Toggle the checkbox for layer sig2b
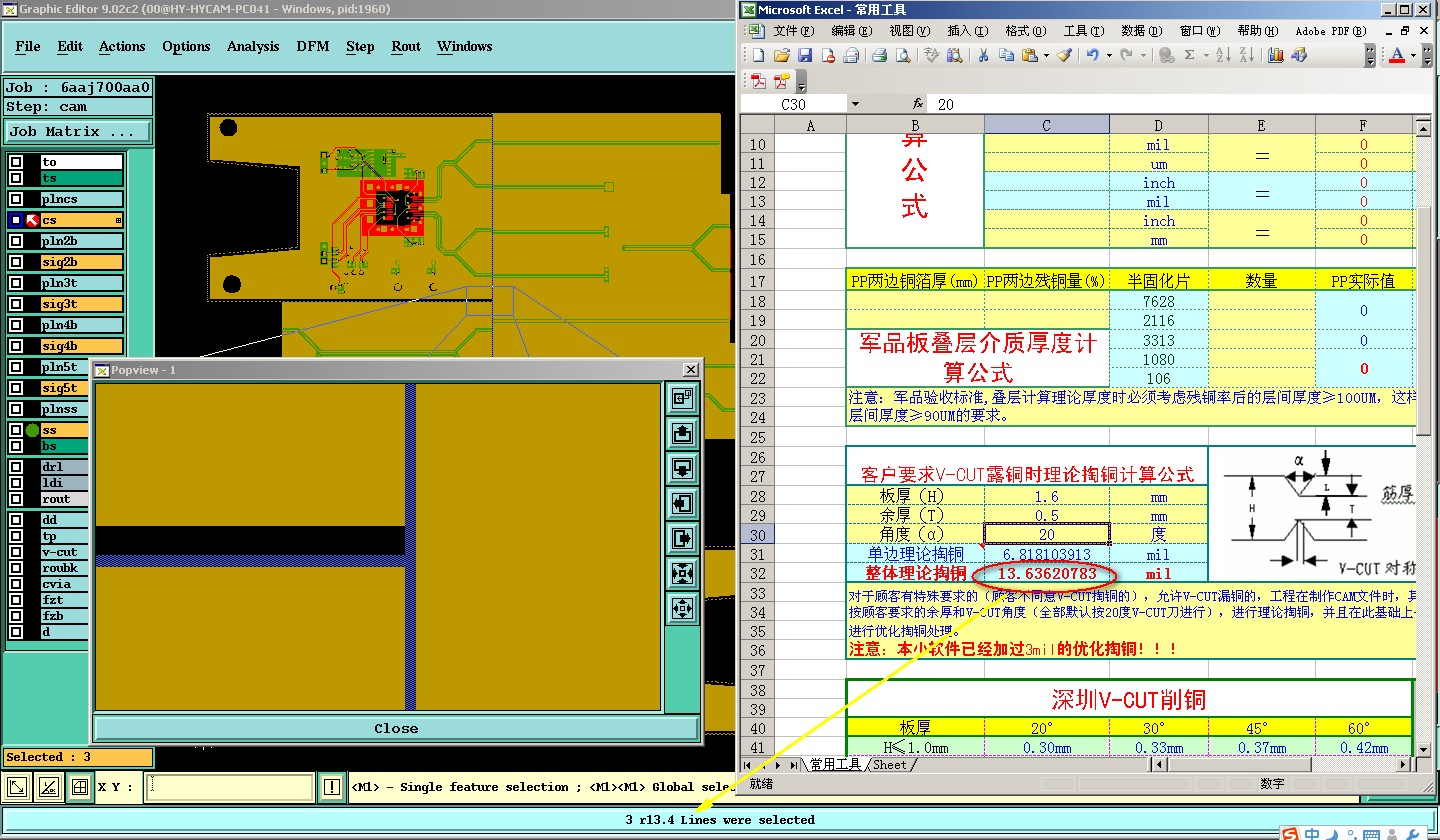Image resolution: width=1440 pixels, height=840 pixels. tap(16, 262)
